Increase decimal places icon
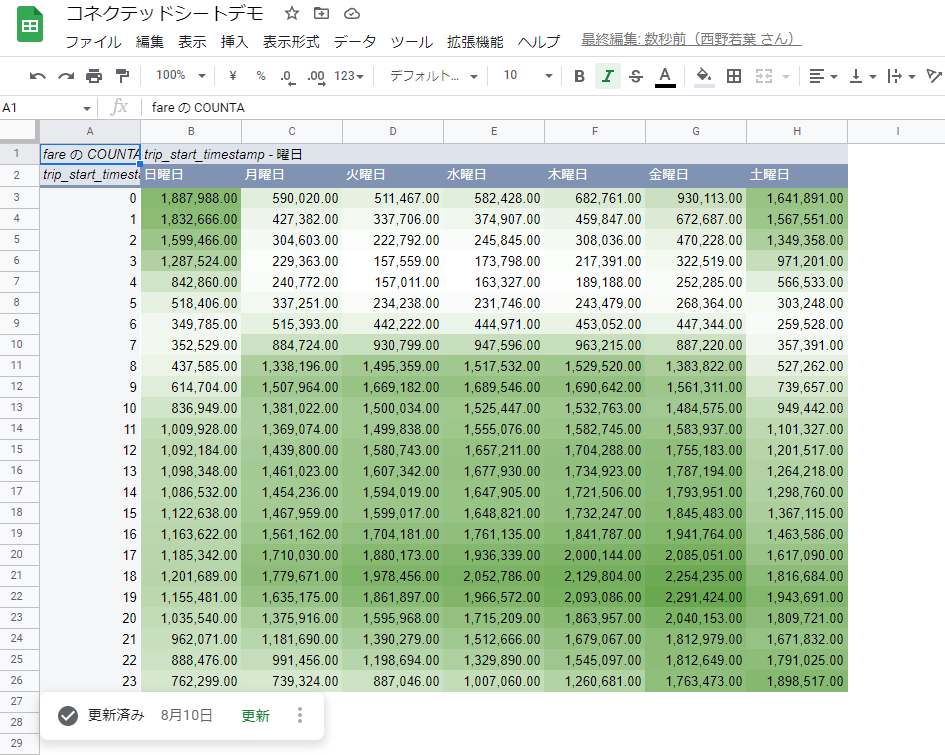 point(316,77)
